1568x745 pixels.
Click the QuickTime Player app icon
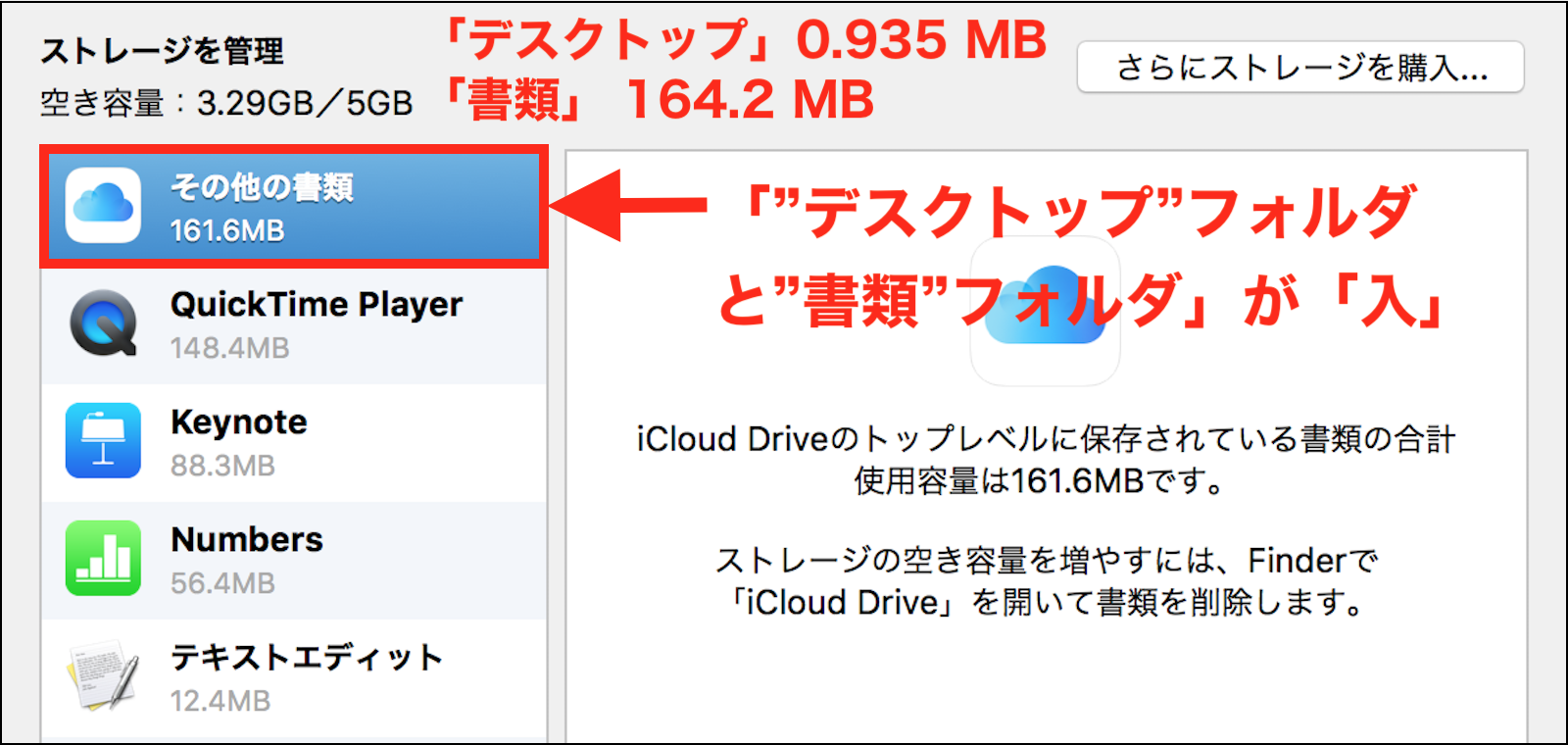(103, 323)
